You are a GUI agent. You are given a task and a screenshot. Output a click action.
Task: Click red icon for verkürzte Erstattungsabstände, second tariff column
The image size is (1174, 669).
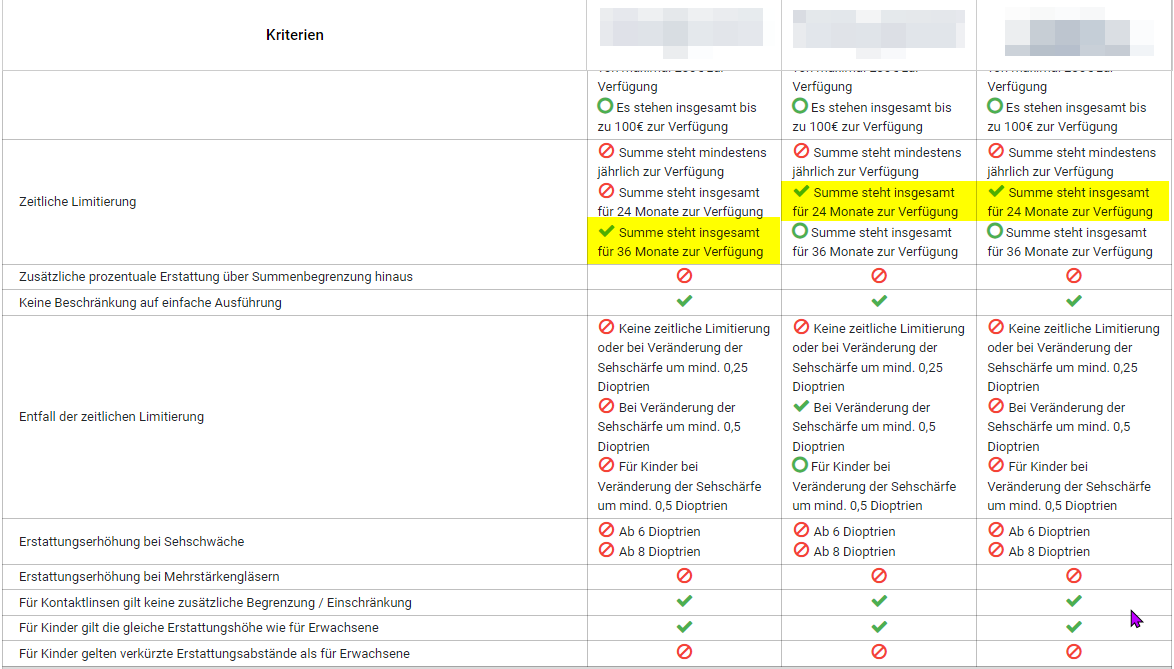tap(879, 652)
